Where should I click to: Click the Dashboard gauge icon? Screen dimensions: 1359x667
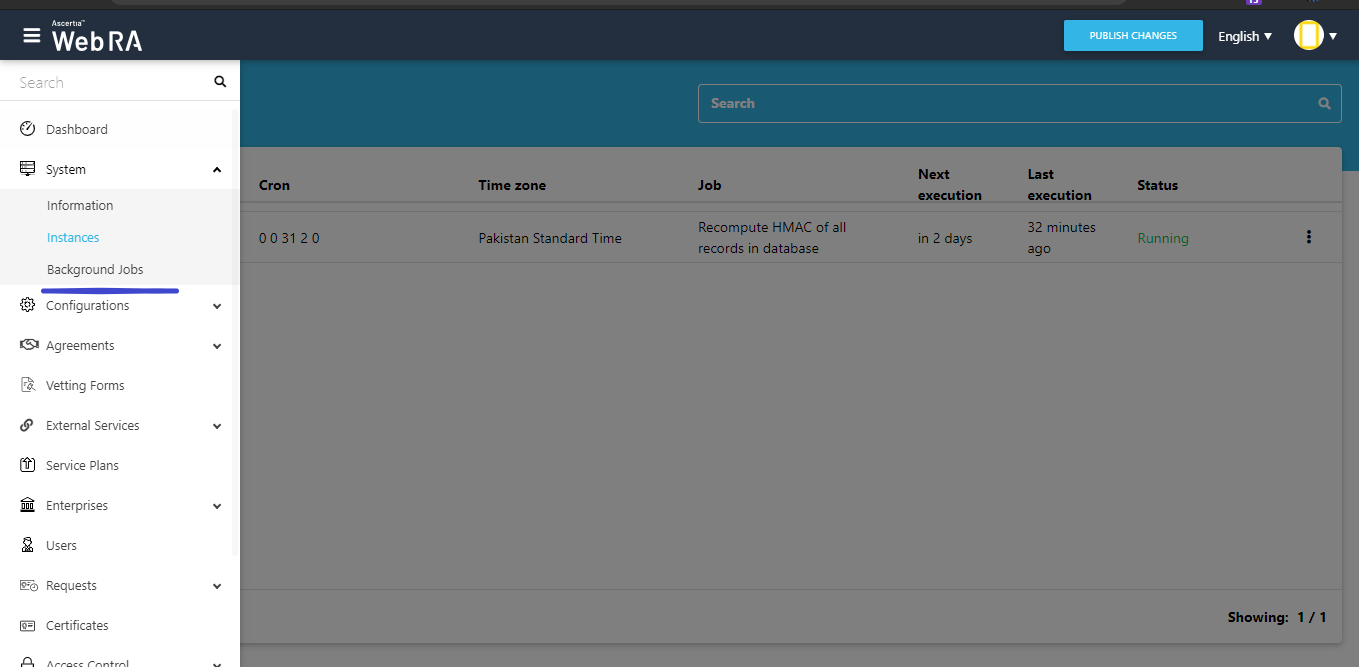point(28,129)
